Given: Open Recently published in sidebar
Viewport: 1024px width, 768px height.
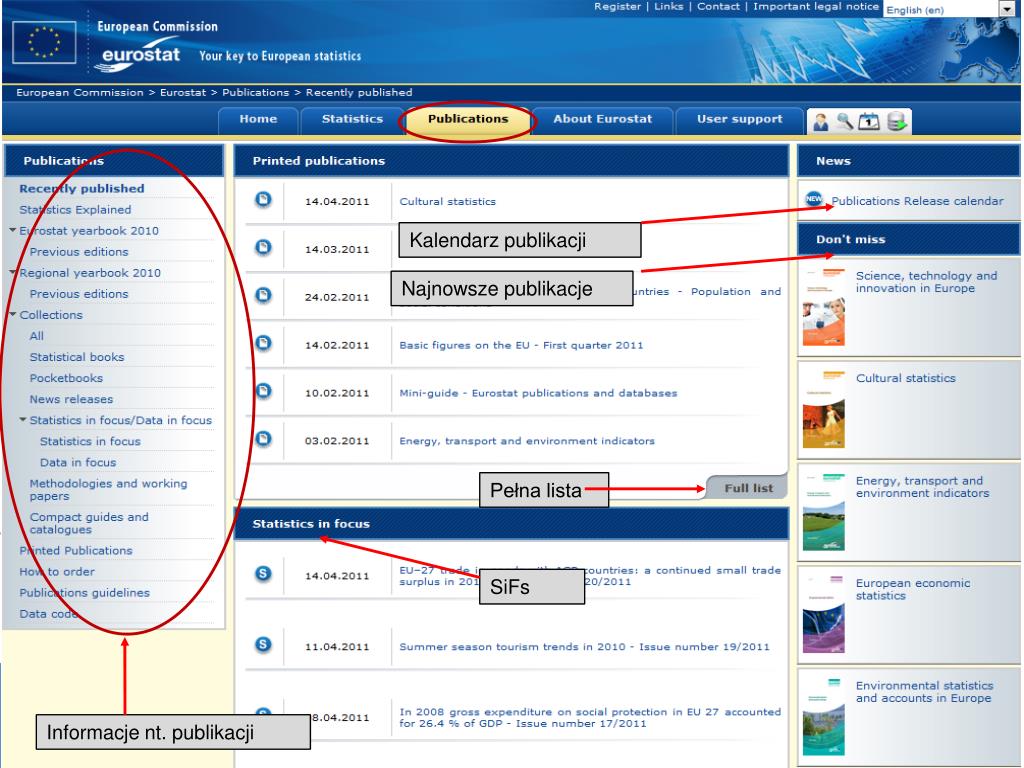Looking at the screenshot, I should [x=82, y=189].
